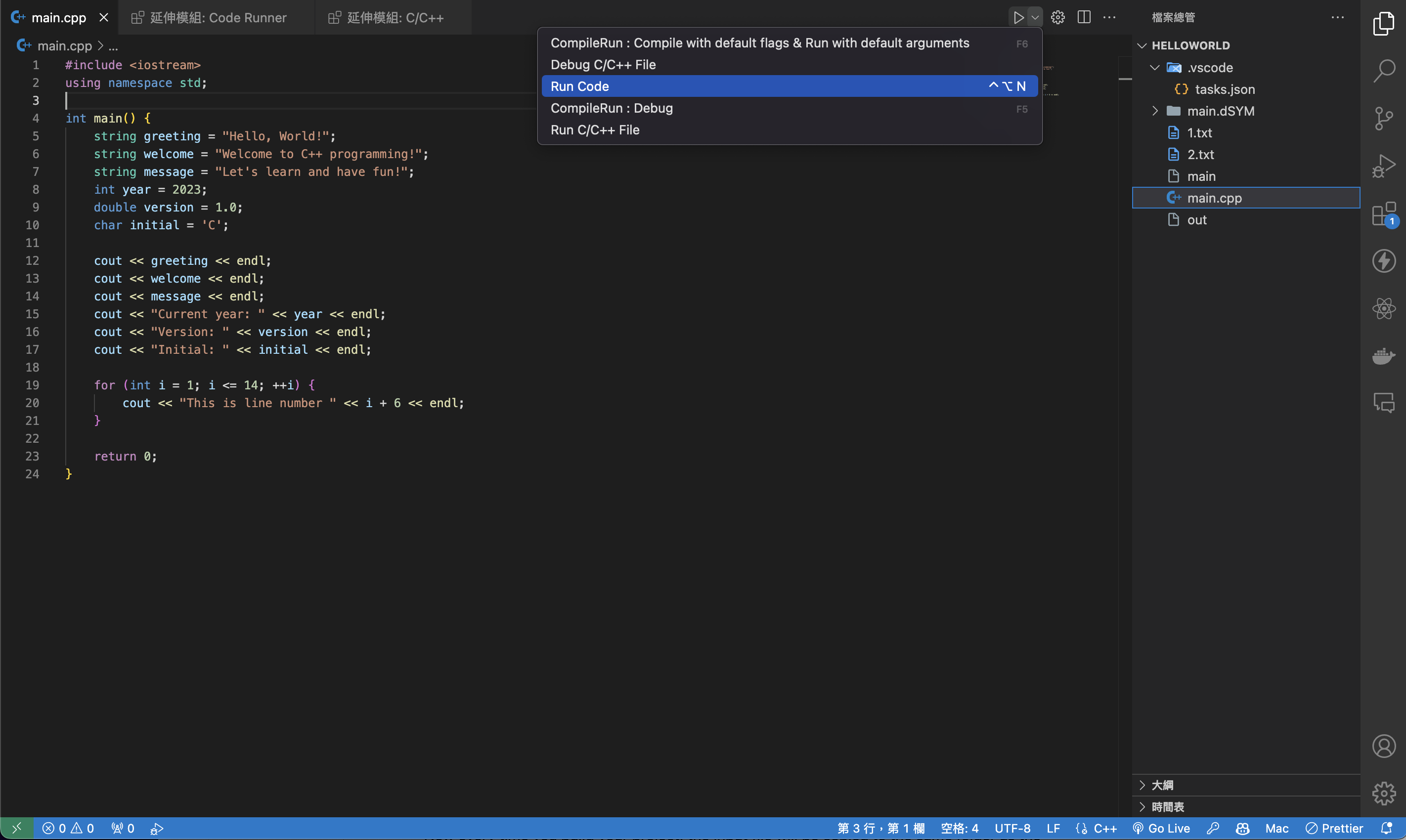Open the Source Control view
The image size is (1406, 840).
pyautogui.click(x=1383, y=119)
